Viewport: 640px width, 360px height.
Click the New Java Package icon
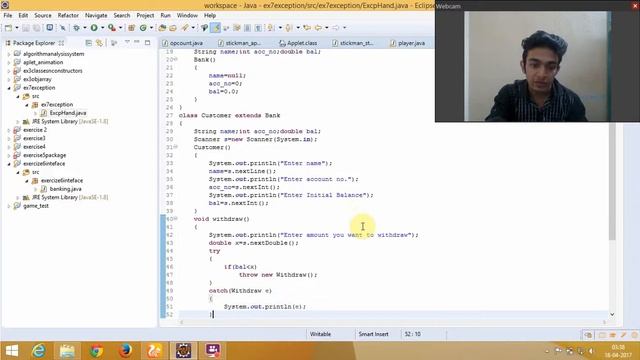point(131,28)
